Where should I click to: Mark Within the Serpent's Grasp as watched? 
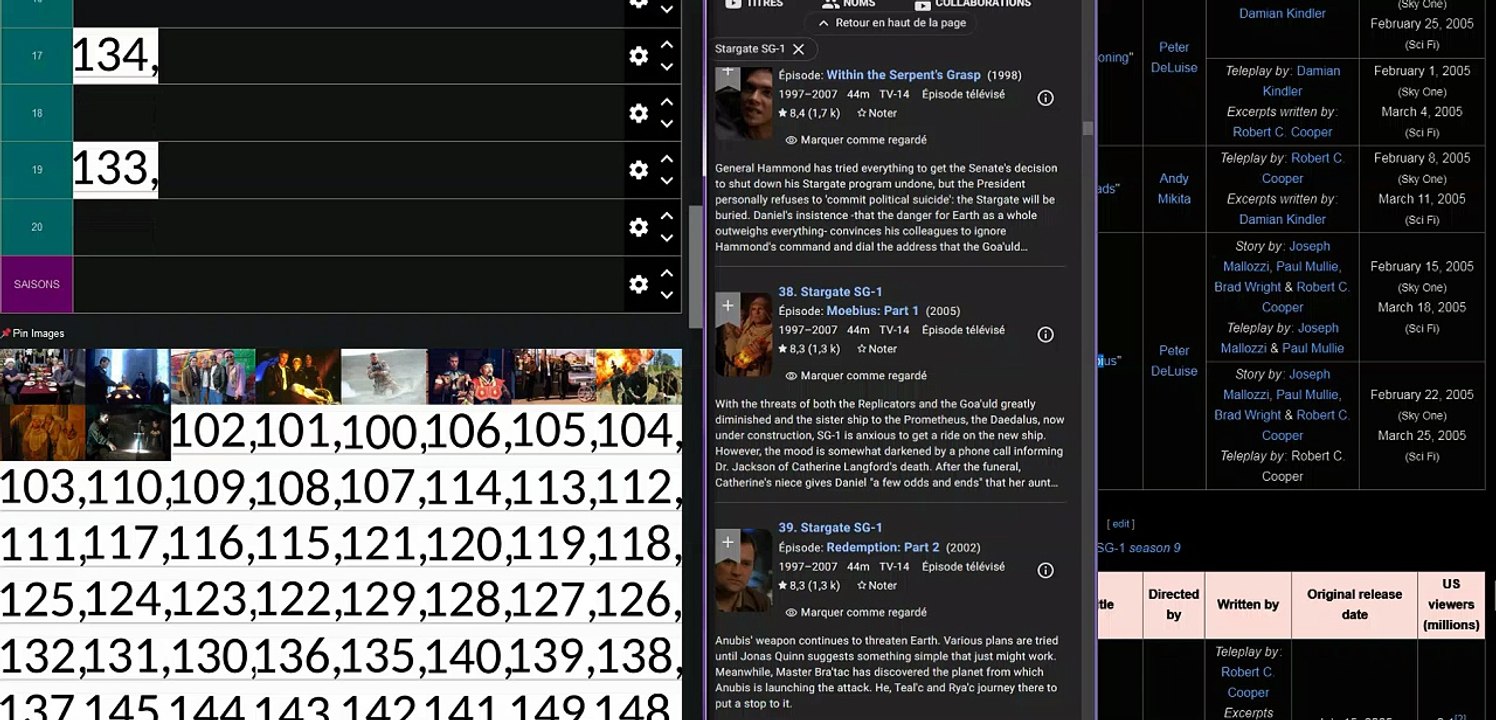pyautogui.click(x=856, y=140)
